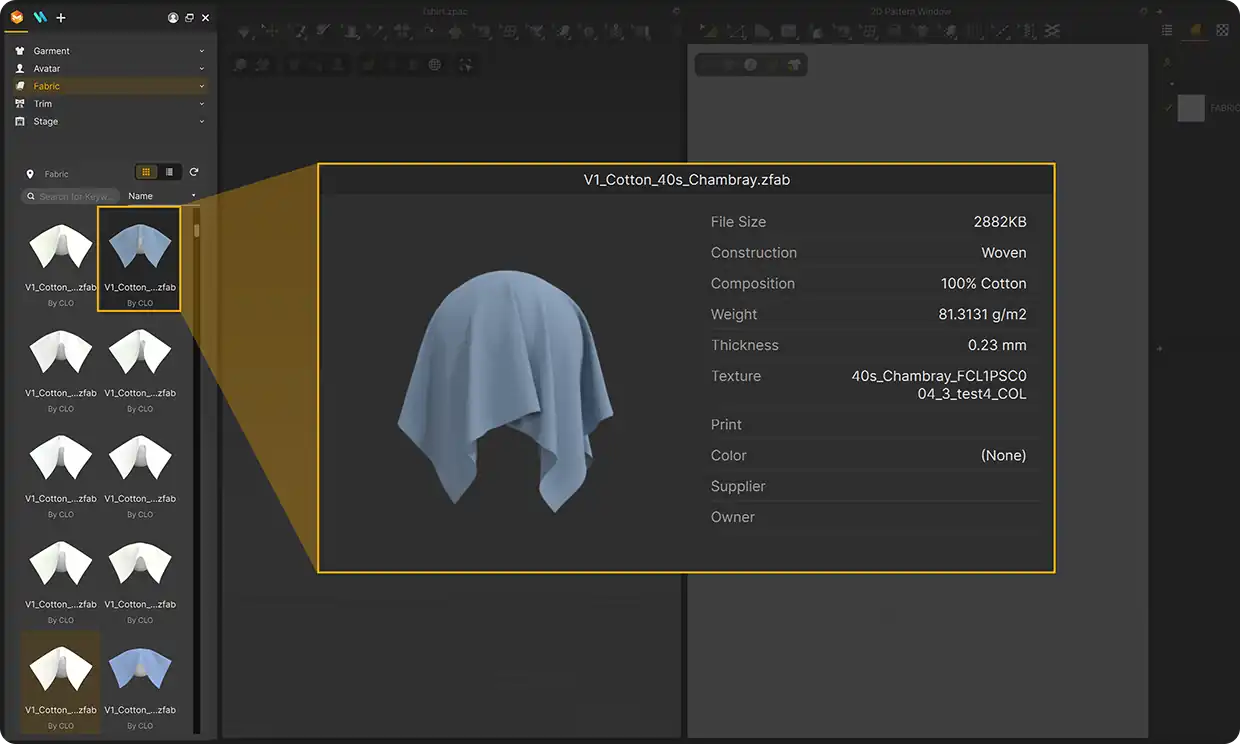Click the Search for Keyword field

[x=72, y=196]
